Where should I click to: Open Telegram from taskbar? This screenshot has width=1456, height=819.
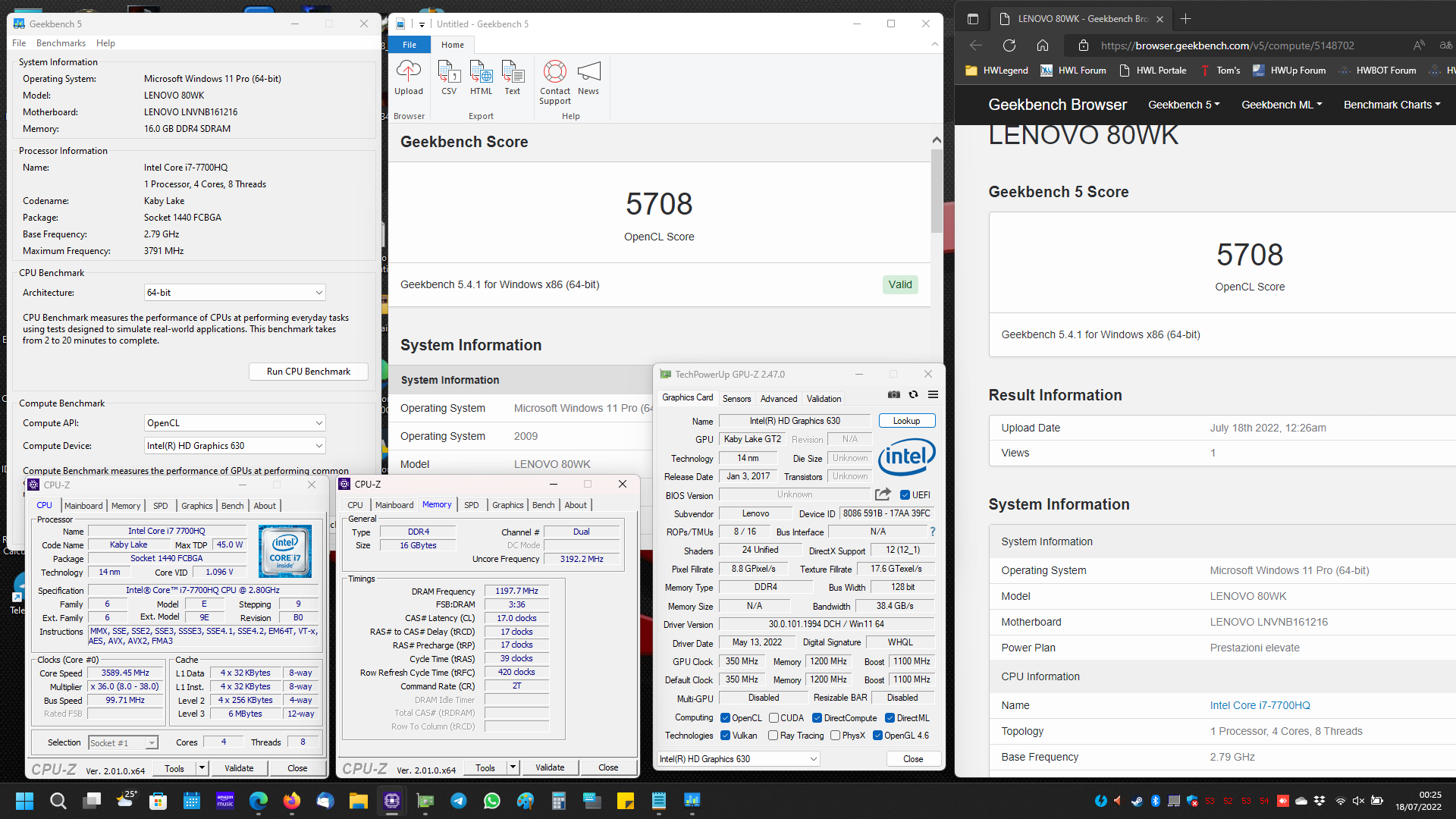point(459,801)
